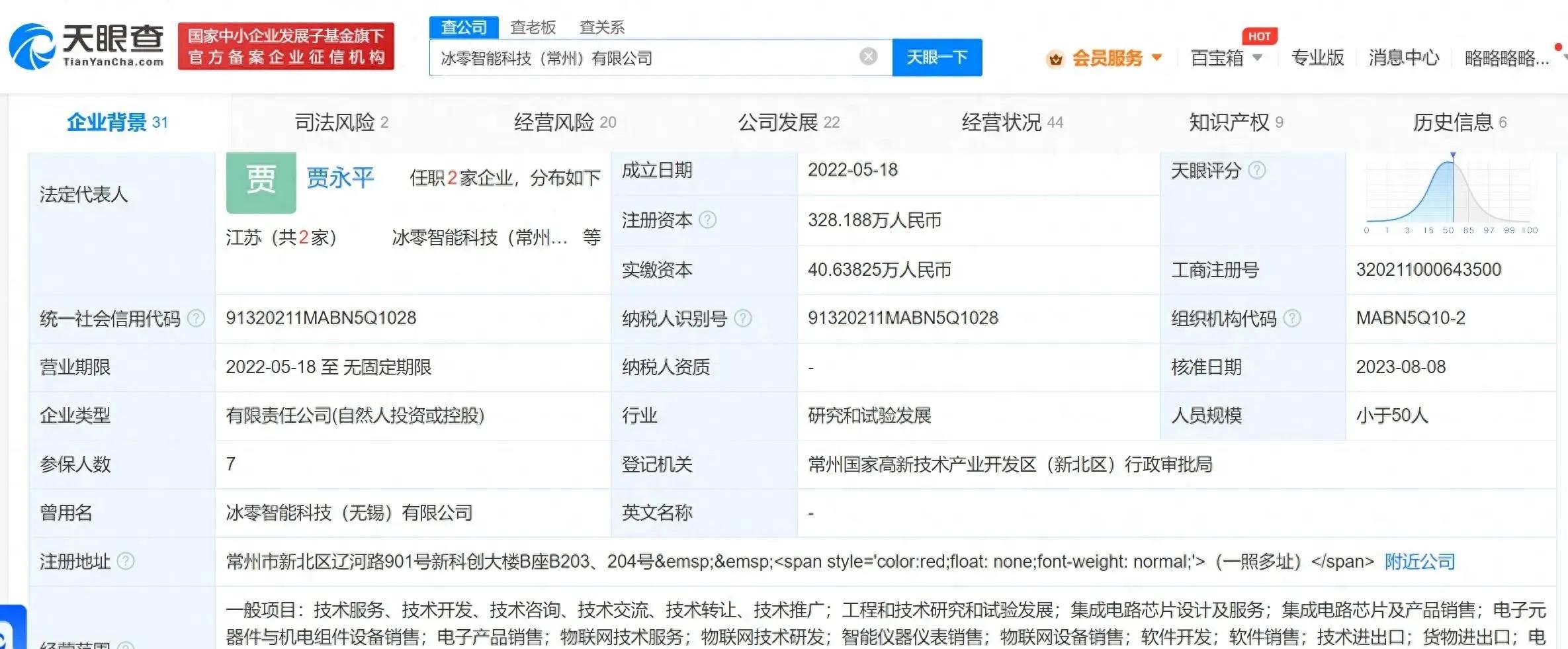The height and width of the screenshot is (649, 1568).
Task: Open 消息中心 in the top navigation
Action: pos(1404,58)
